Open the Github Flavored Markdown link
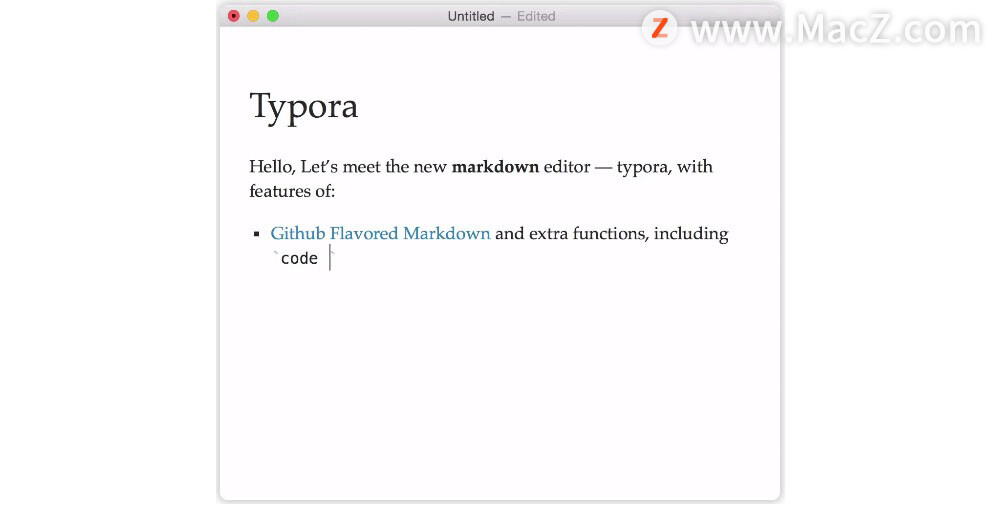 point(380,233)
